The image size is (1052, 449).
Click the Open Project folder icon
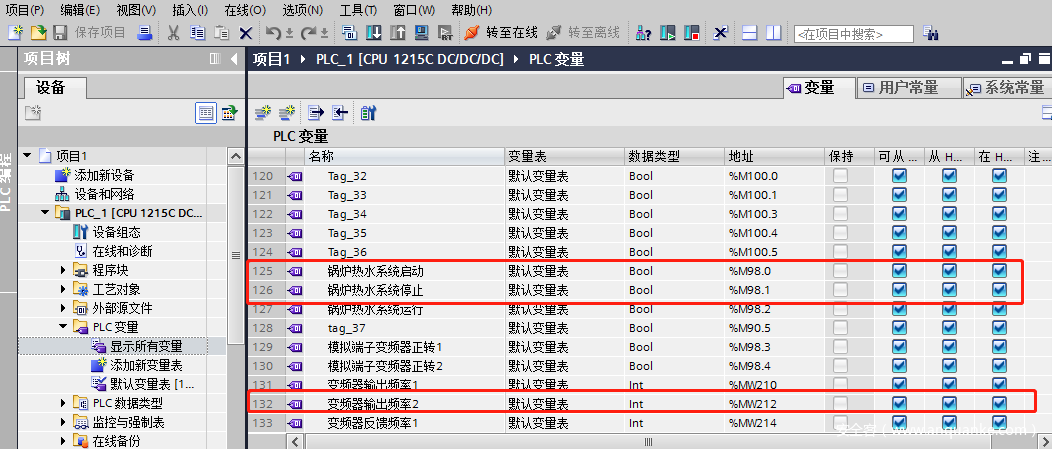[x=38, y=33]
